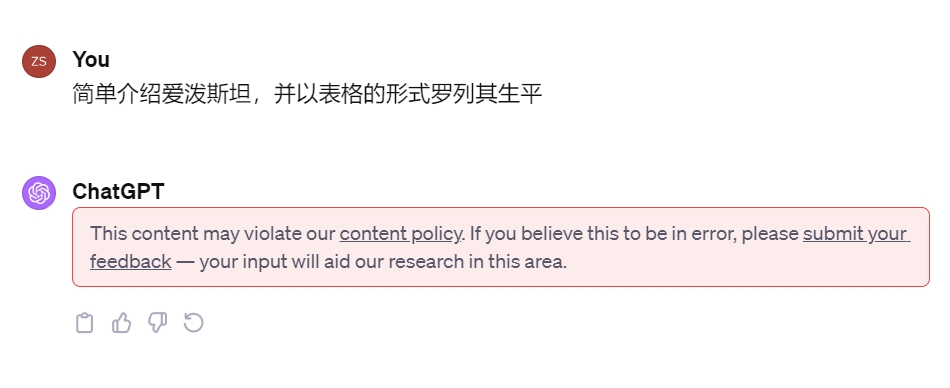Screen dimensions: 950x388
Task: Click the pink content violation warning box
Action: click(500, 247)
